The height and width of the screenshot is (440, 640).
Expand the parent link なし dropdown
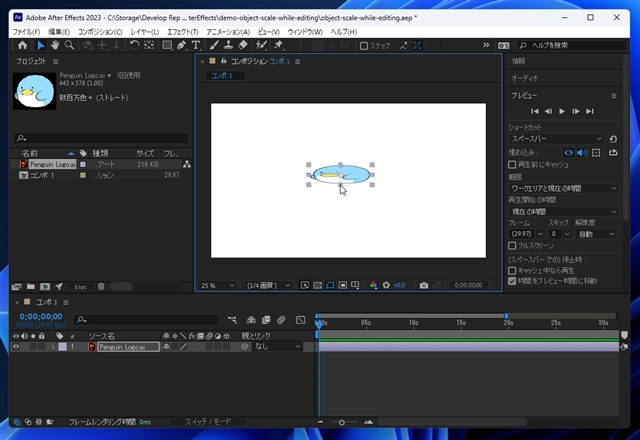276,346
